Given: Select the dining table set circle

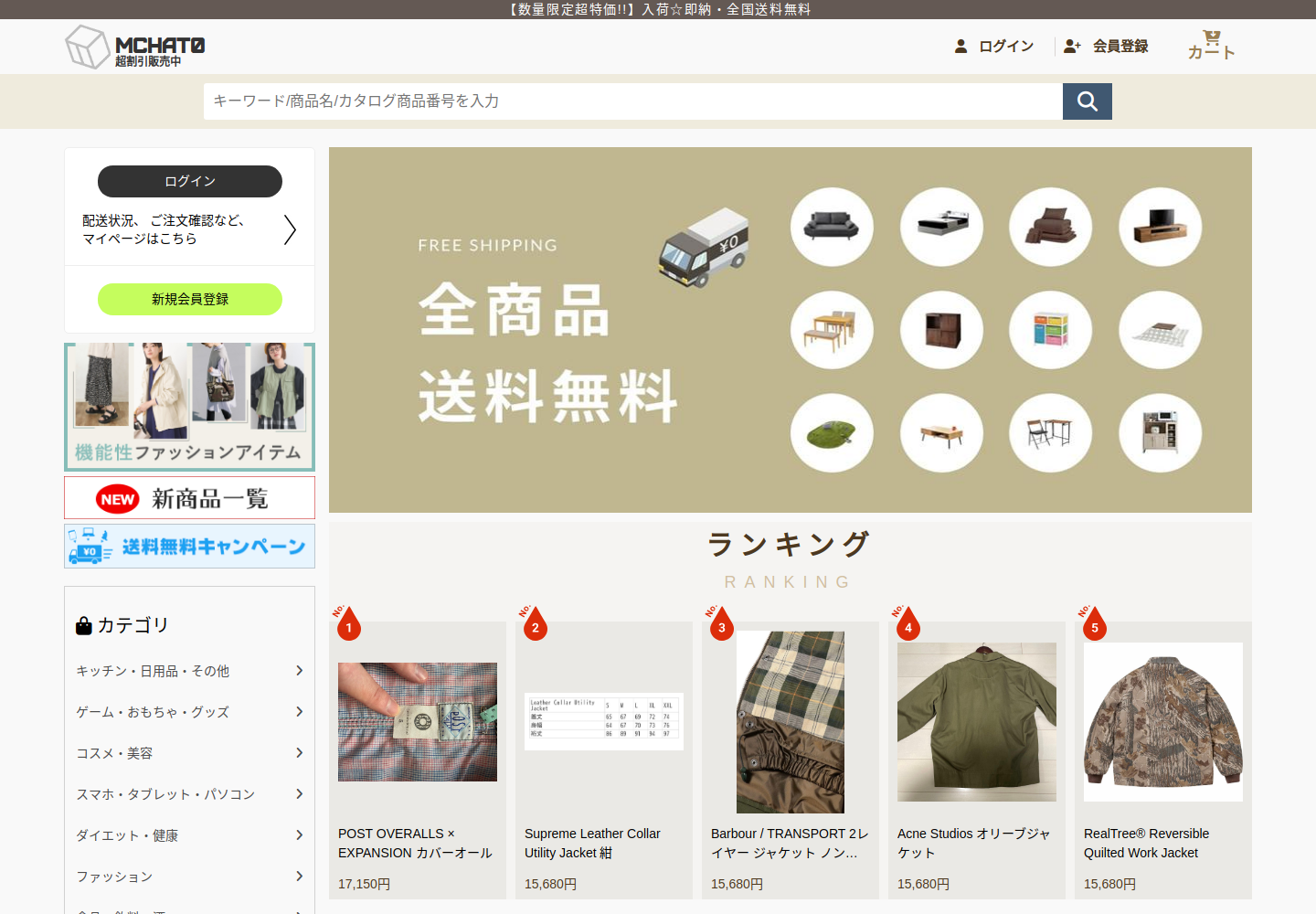Looking at the screenshot, I should tap(832, 330).
